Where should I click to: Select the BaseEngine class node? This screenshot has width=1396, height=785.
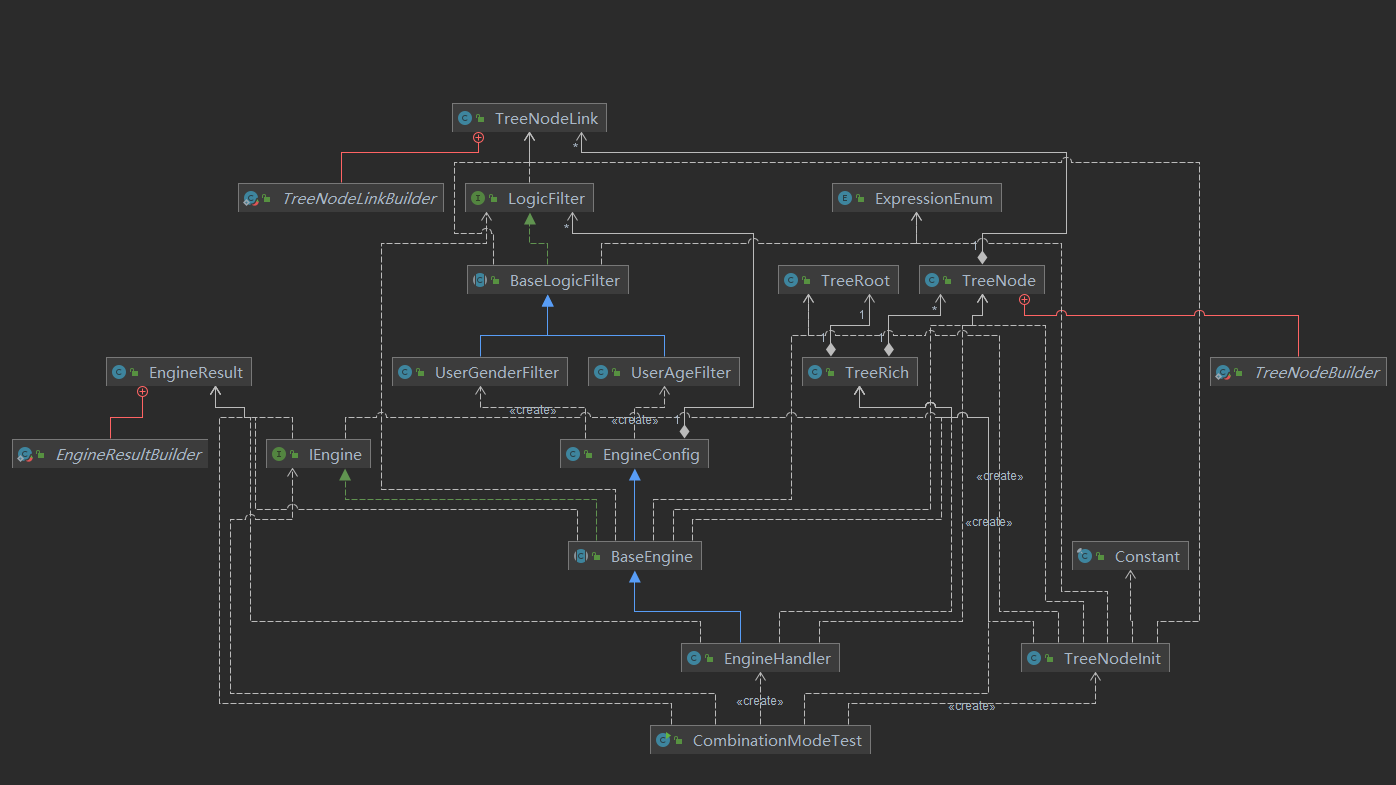coord(635,556)
